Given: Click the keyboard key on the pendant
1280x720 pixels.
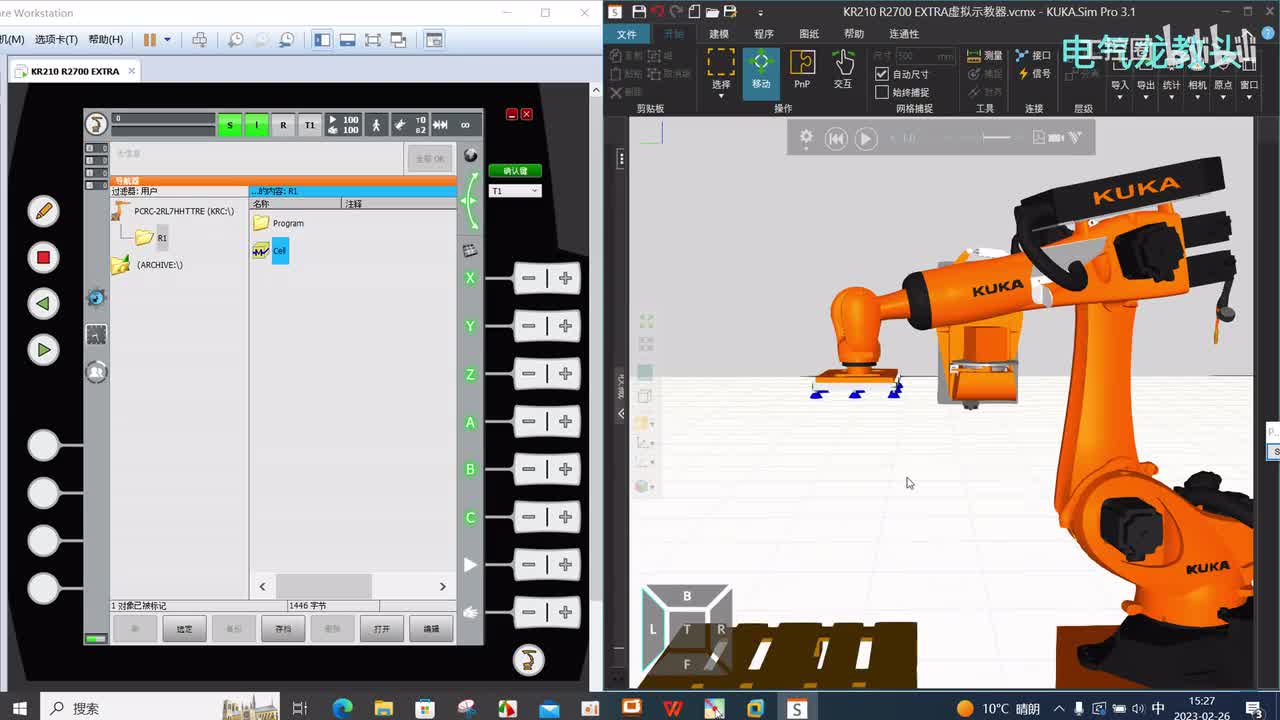Looking at the screenshot, I should [x=470, y=251].
